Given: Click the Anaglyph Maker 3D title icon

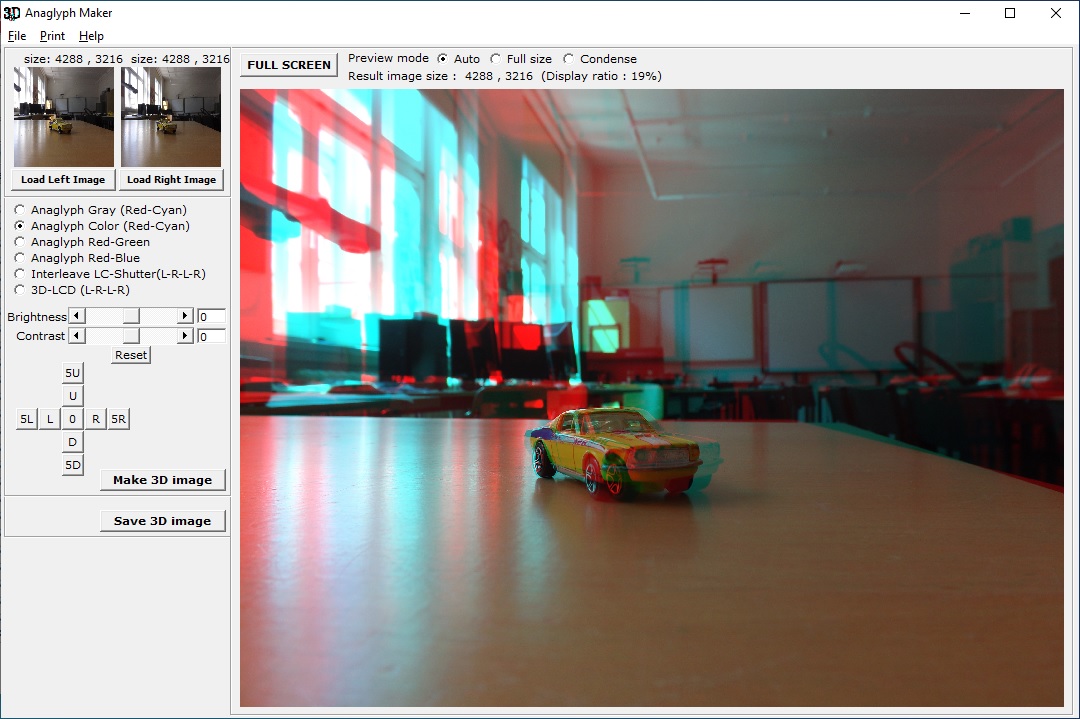Looking at the screenshot, I should (12, 13).
